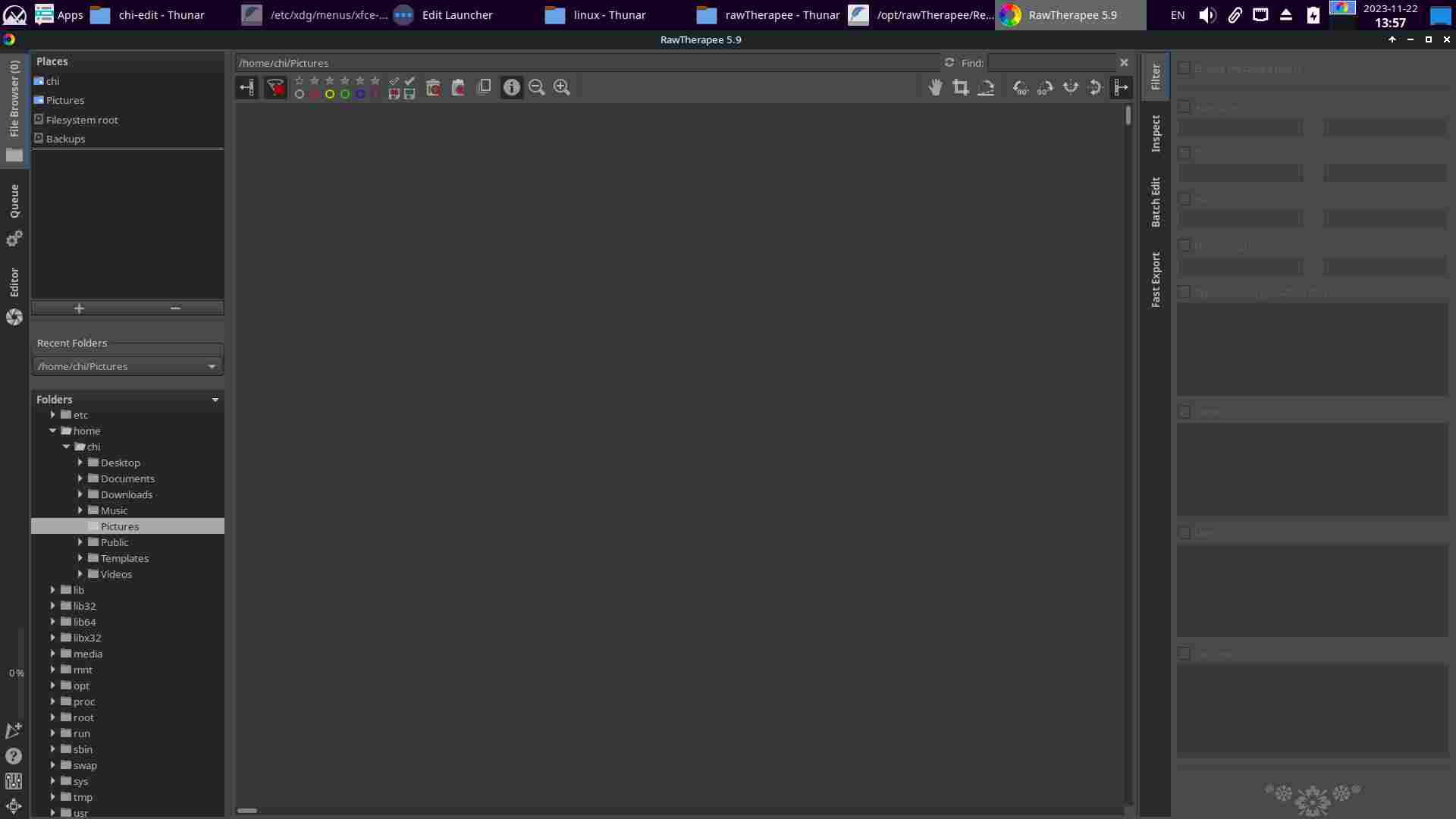Select the hand navigation tool
This screenshot has width=1456, height=819.
tap(936, 88)
